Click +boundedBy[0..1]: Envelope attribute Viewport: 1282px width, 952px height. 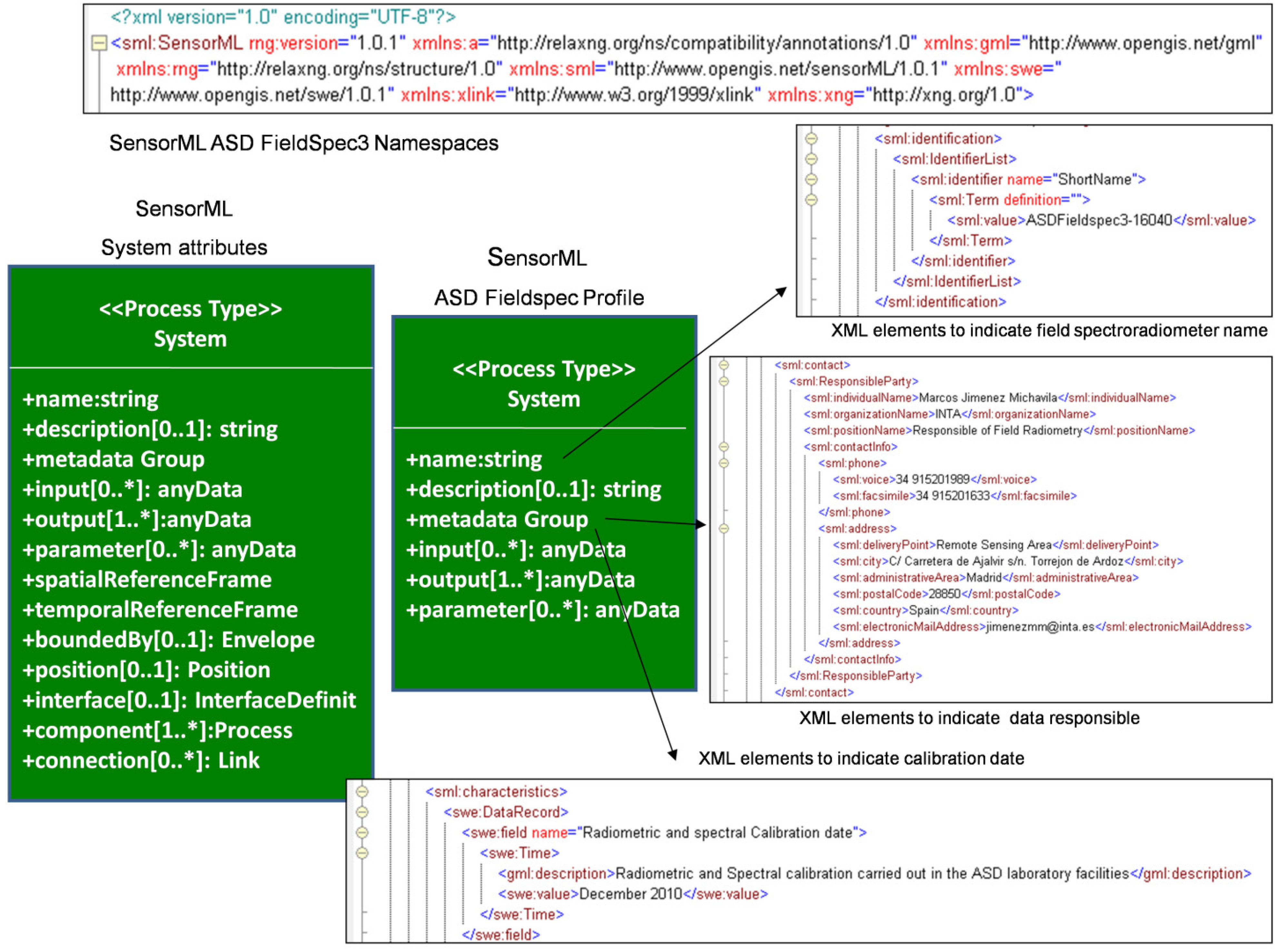pyautogui.click(x=168, y=640)
